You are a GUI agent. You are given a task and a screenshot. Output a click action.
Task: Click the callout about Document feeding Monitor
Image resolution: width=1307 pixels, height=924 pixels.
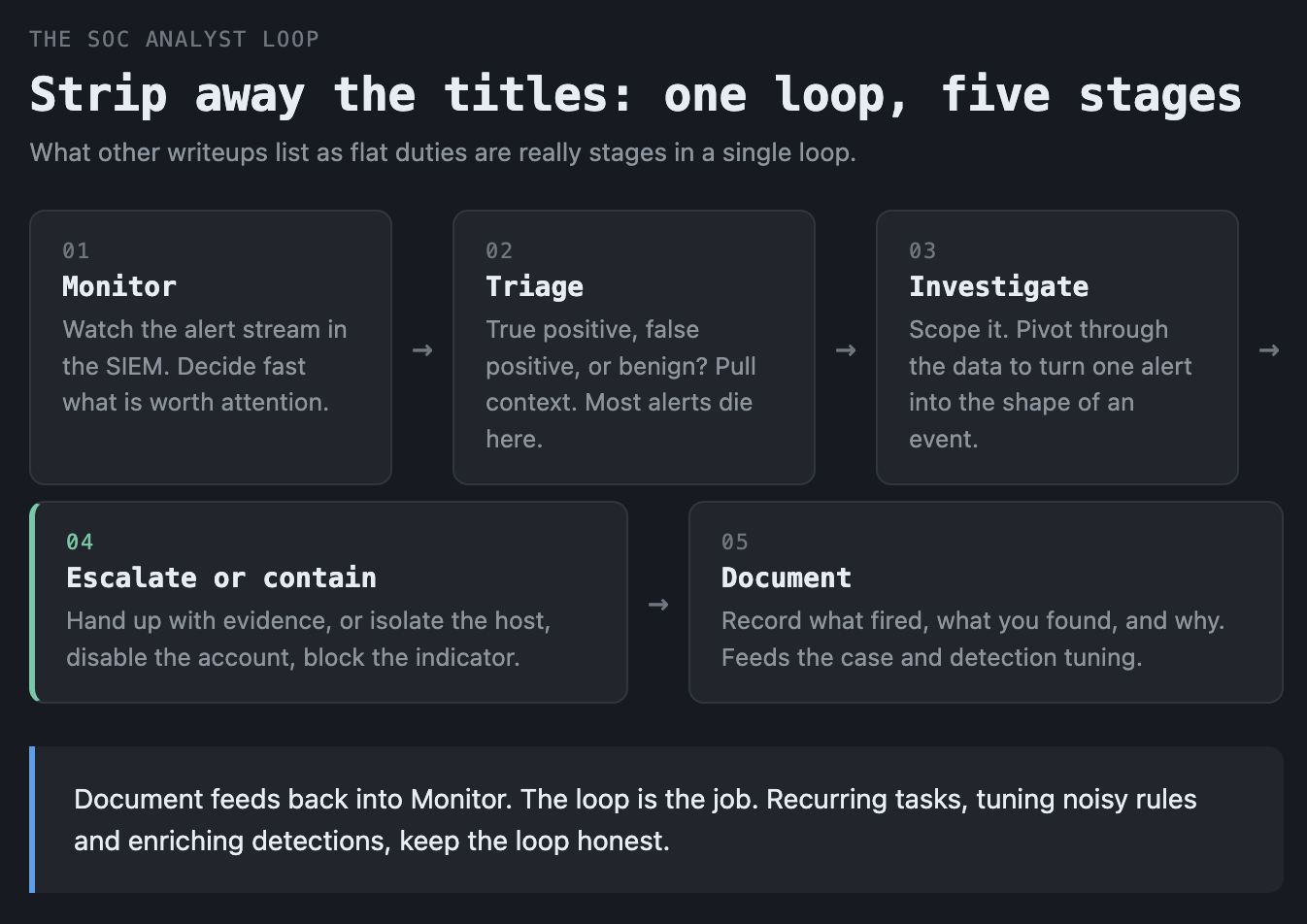tap(656, 819)
